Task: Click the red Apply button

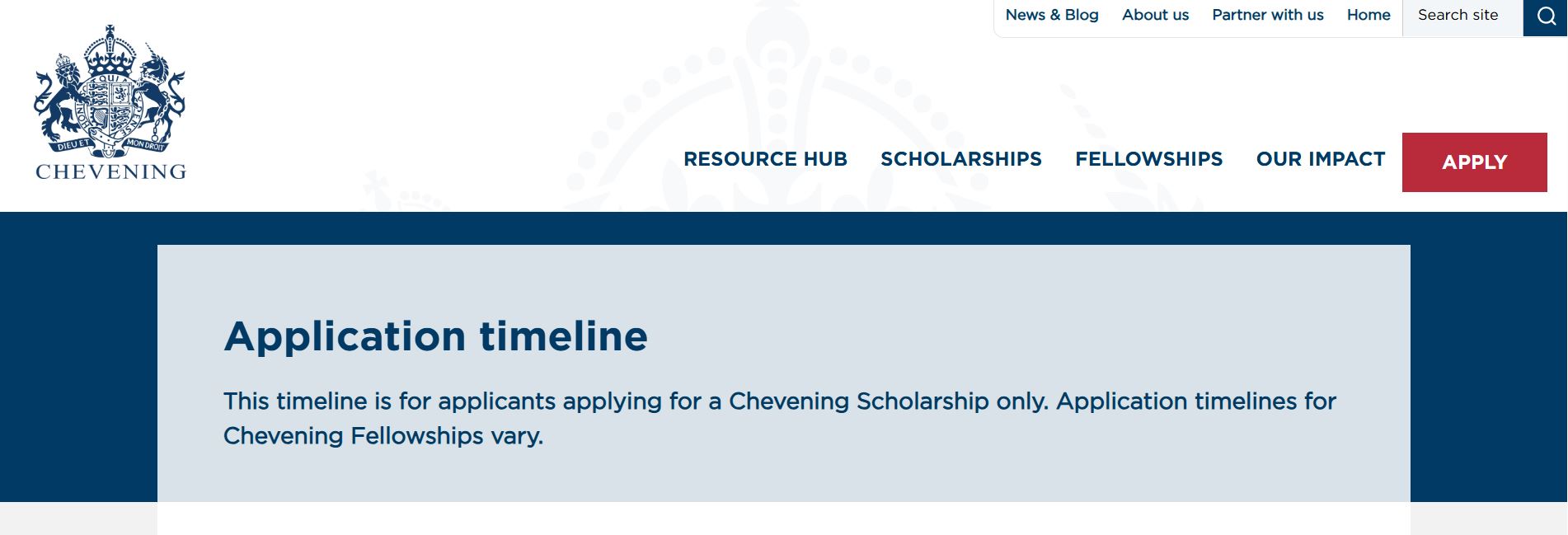Action: point(1474,162)
